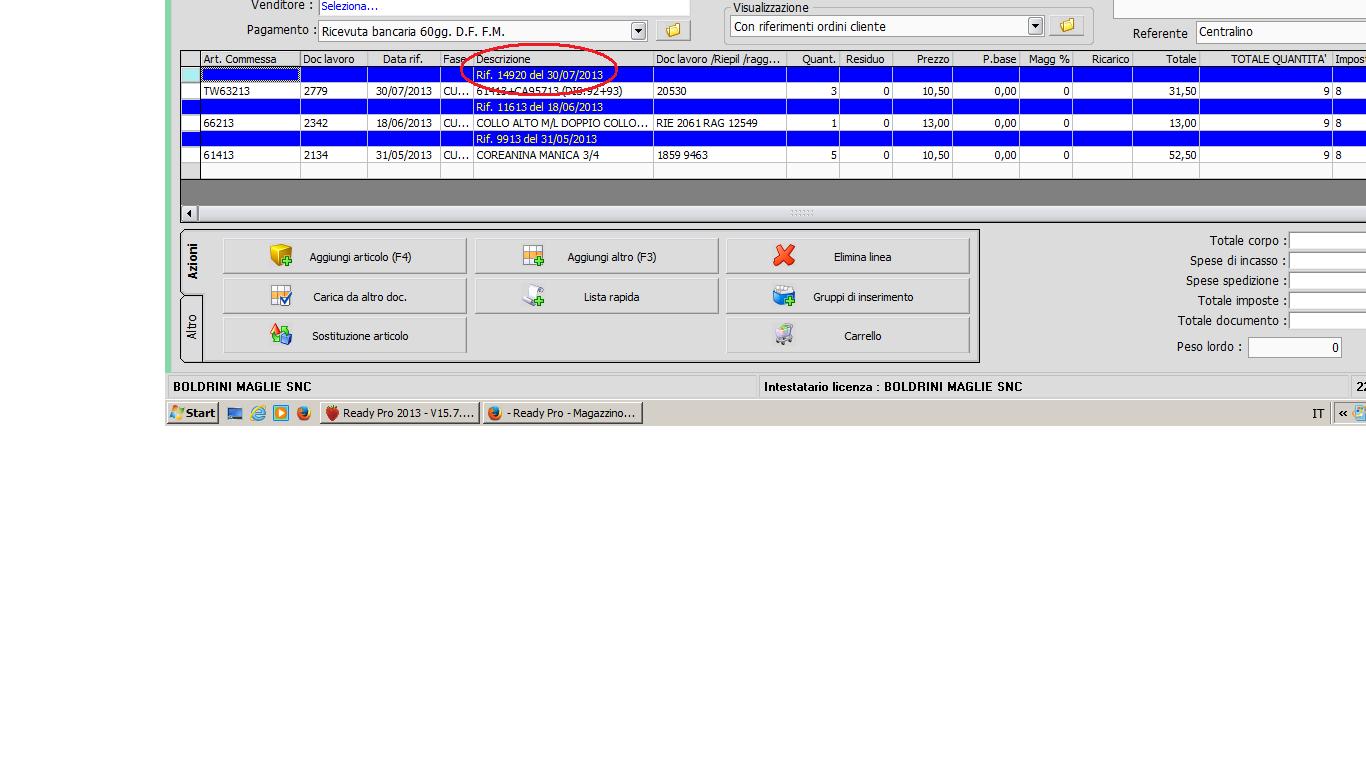Click the Elimina linea button
The height and width of the screenshot is (768, 1366).
coord(848,257)
